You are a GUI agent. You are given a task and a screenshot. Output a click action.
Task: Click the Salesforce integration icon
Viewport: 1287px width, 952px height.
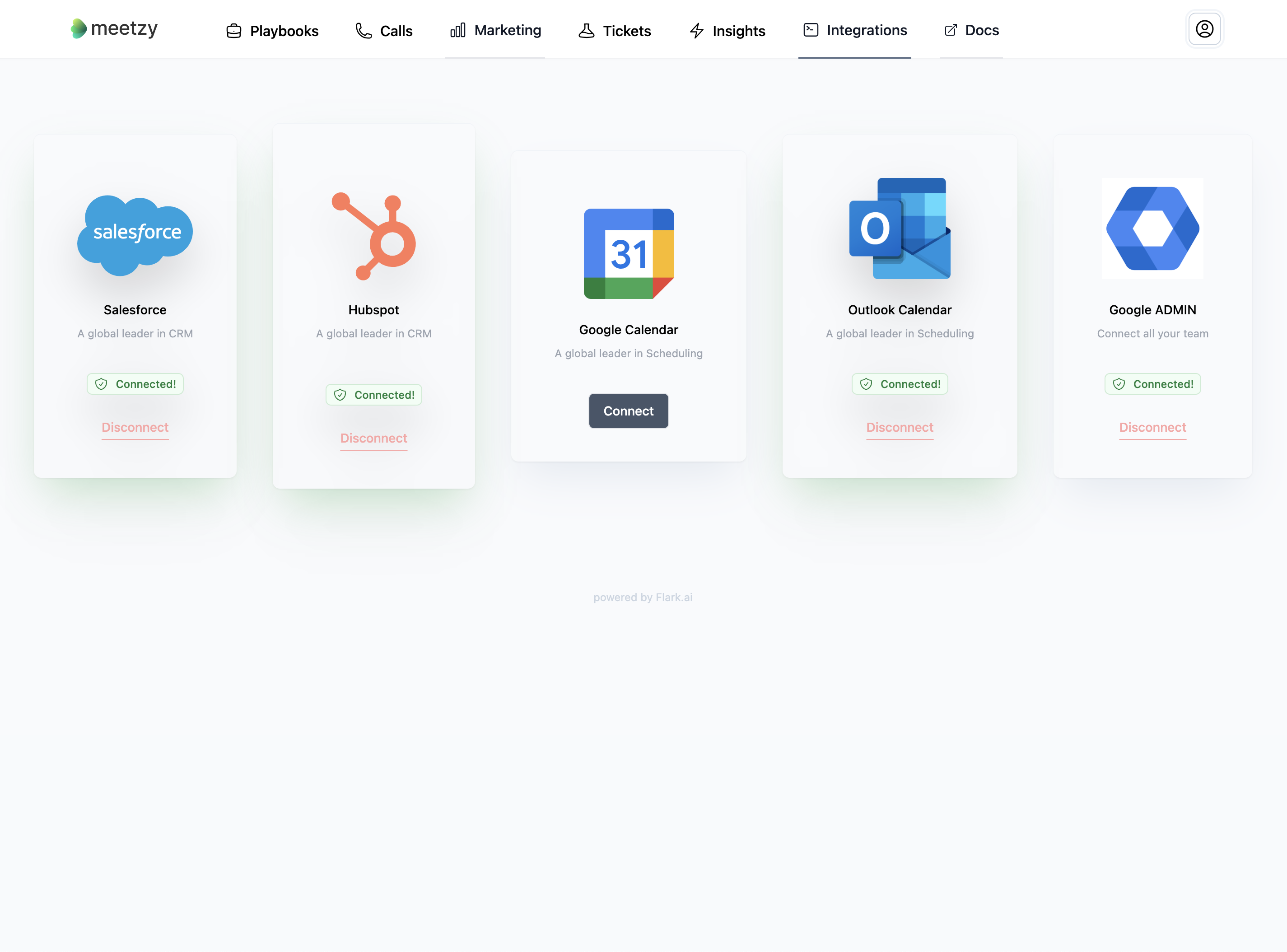tap(135, 232)
